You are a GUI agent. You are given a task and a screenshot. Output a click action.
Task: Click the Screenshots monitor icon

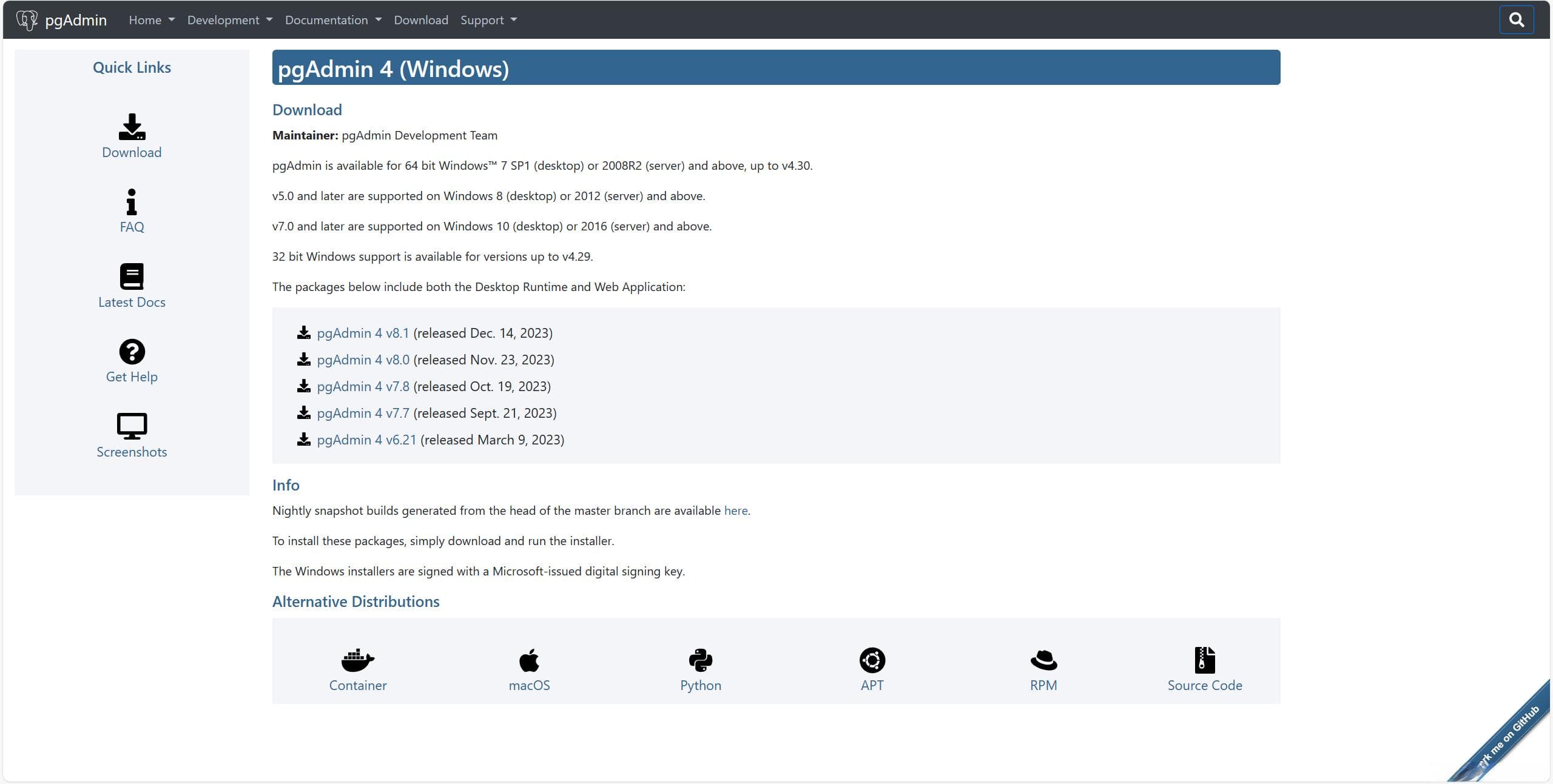click(132, 426)
